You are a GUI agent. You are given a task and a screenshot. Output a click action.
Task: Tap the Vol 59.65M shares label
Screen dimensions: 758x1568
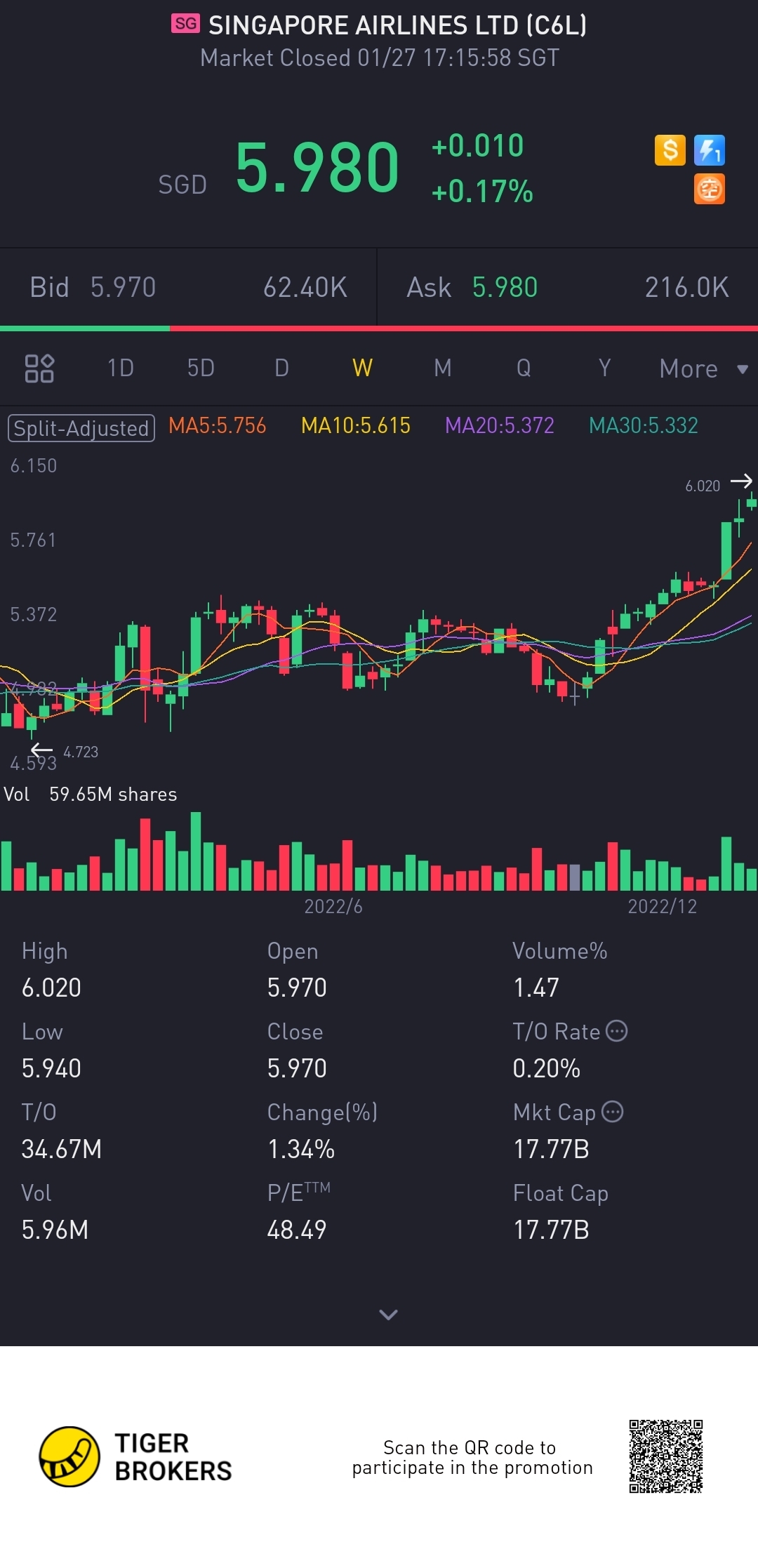click(x=91, y=794)
